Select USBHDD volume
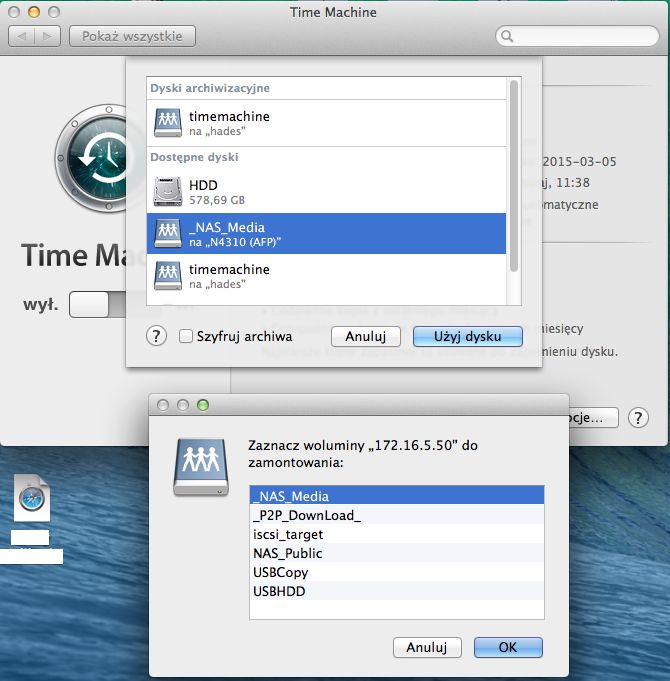The width and height of the screenshot is (670, 681). (x=397, y=591)
